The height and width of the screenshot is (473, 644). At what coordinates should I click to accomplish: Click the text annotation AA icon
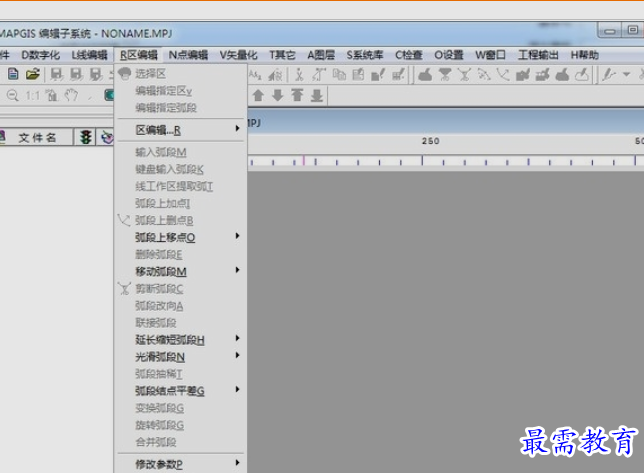(255, 75)
